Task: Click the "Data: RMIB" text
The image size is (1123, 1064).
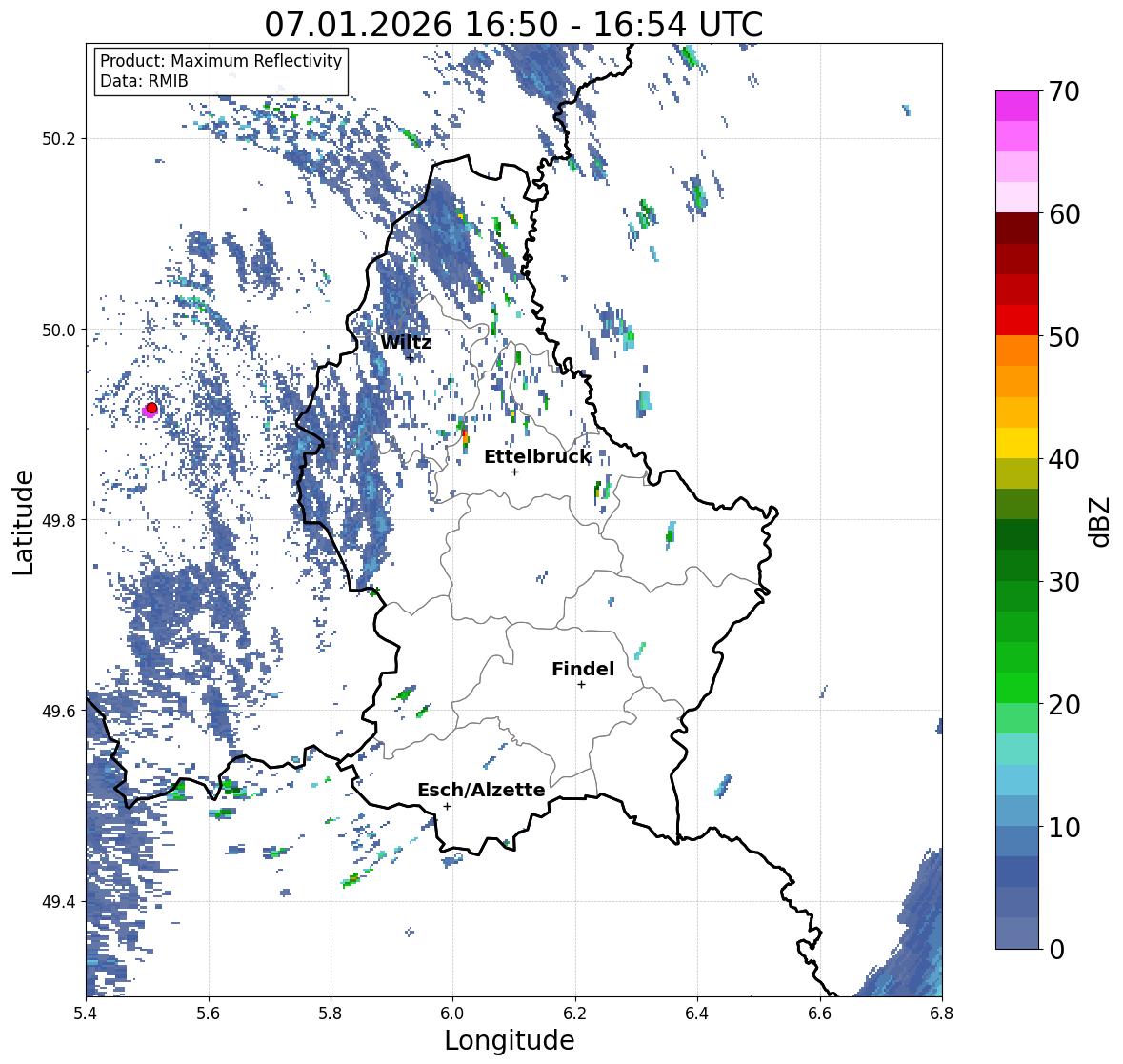Action: pyautogui.click(x=144, y=81)
